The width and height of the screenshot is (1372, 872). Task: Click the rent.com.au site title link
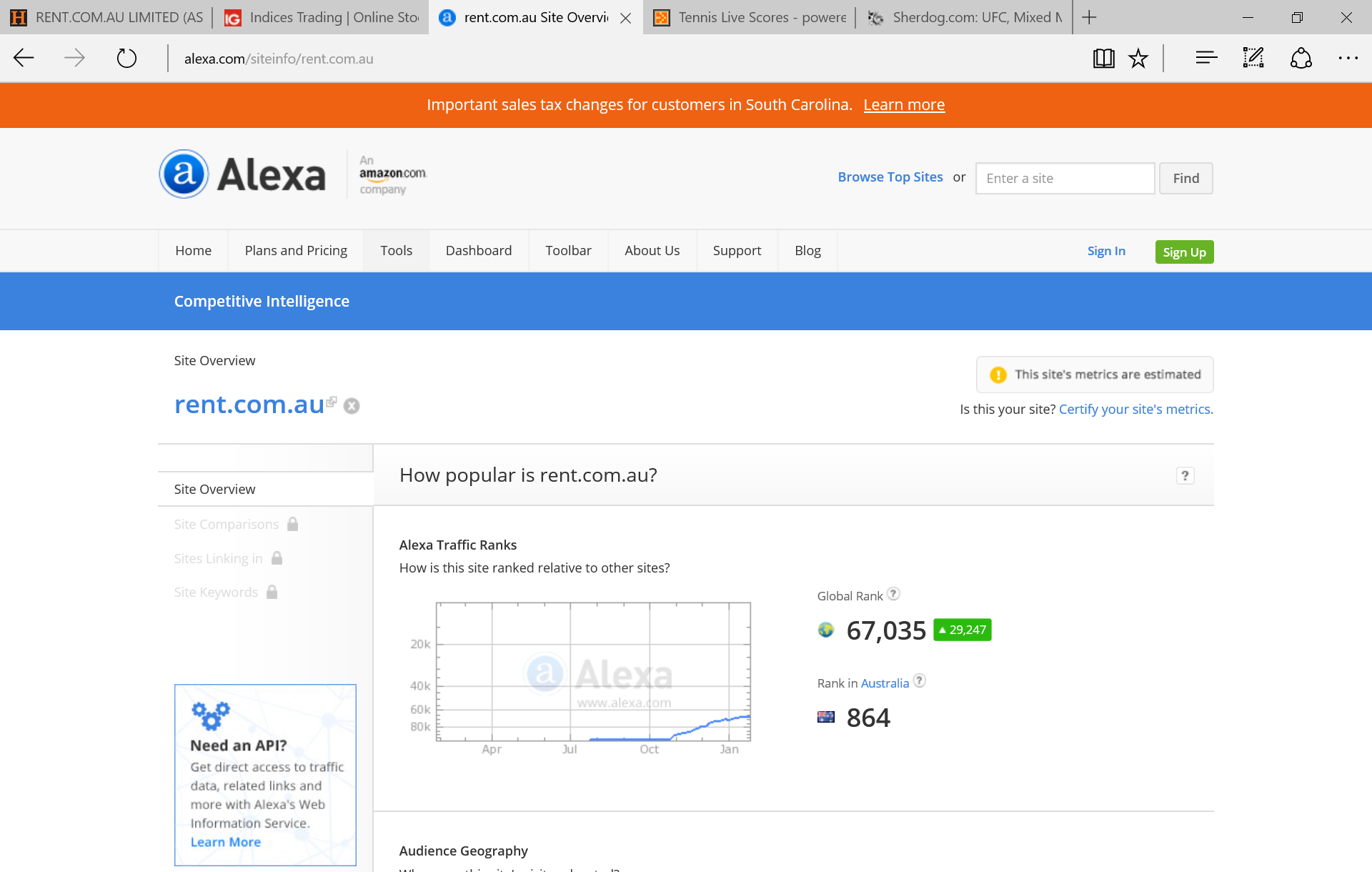249,405
